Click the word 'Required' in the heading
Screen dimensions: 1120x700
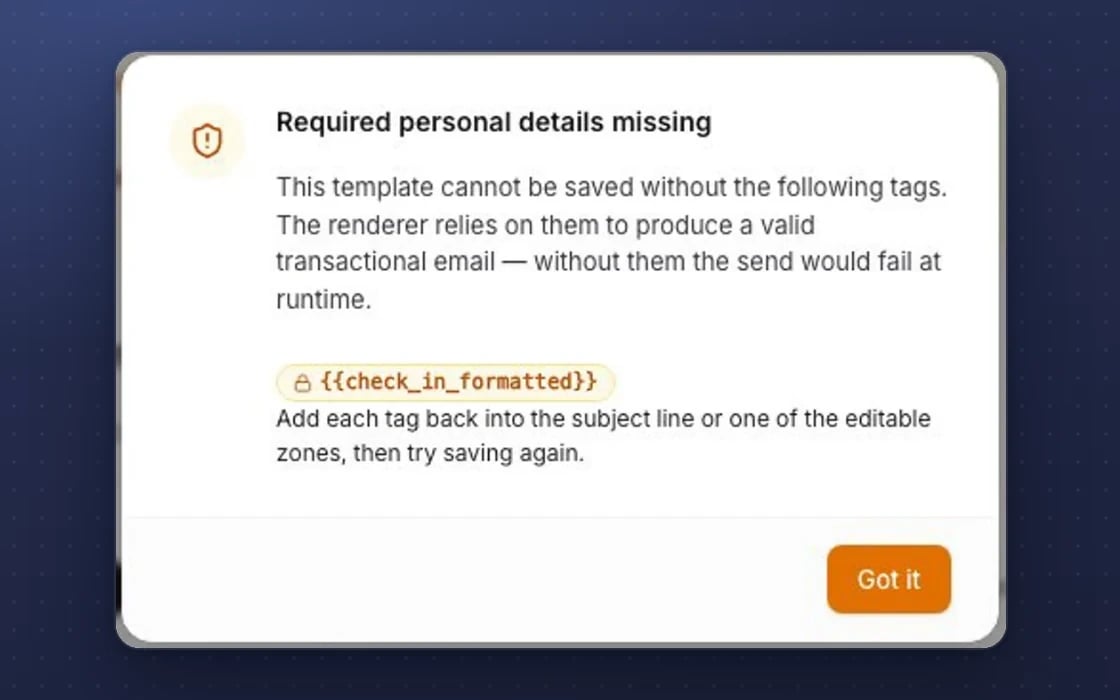coord(334,122)
